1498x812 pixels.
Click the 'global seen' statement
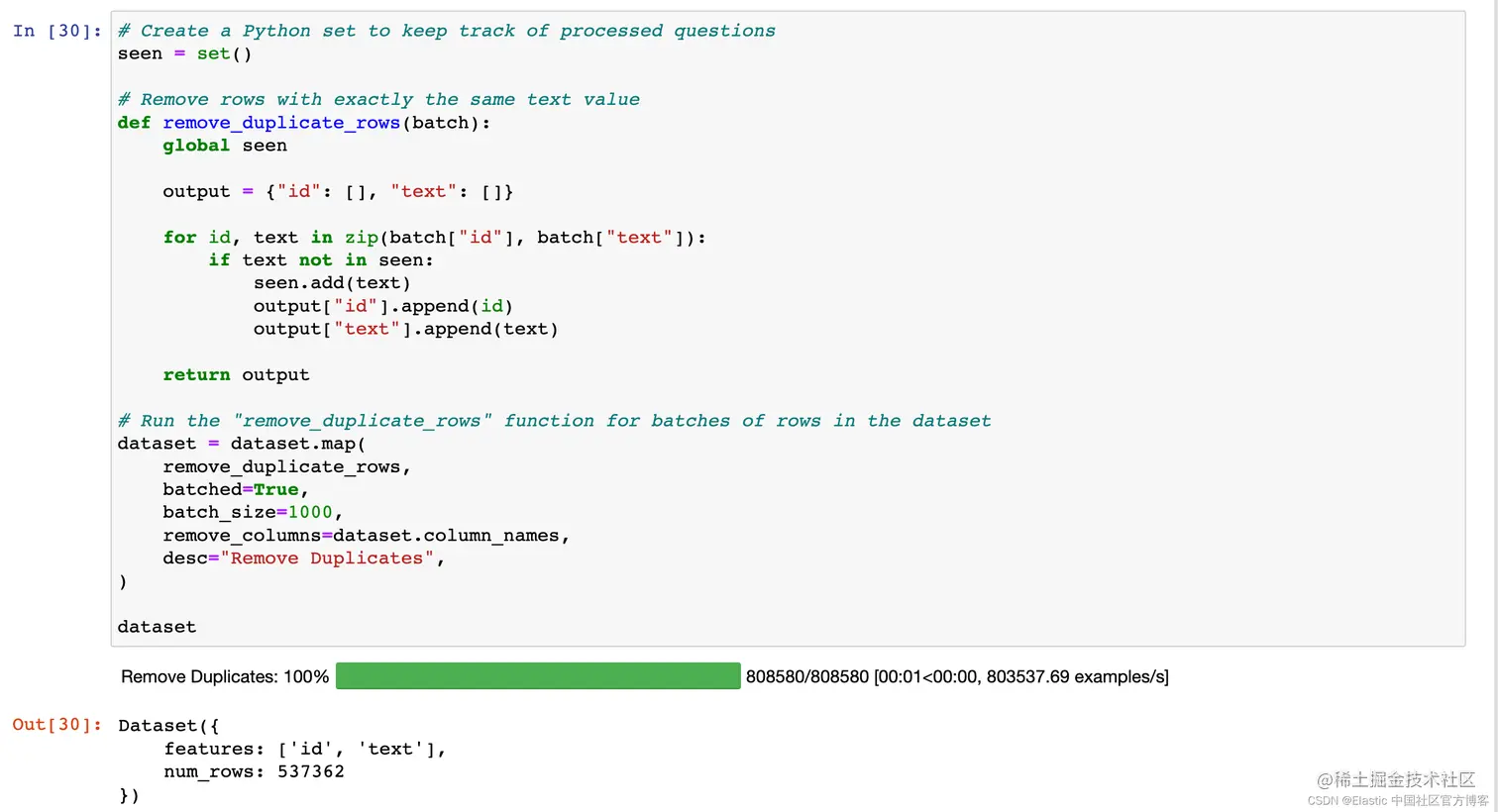pos(225,146)
